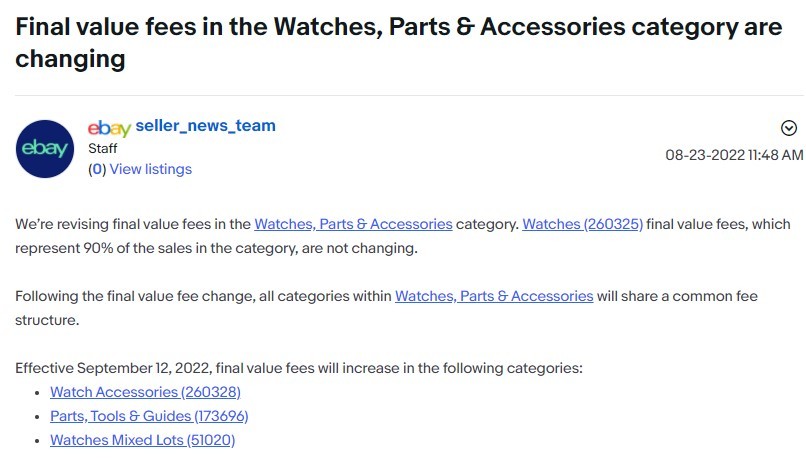
Task: Click the (0) feedback score
Action: (97, 169)
